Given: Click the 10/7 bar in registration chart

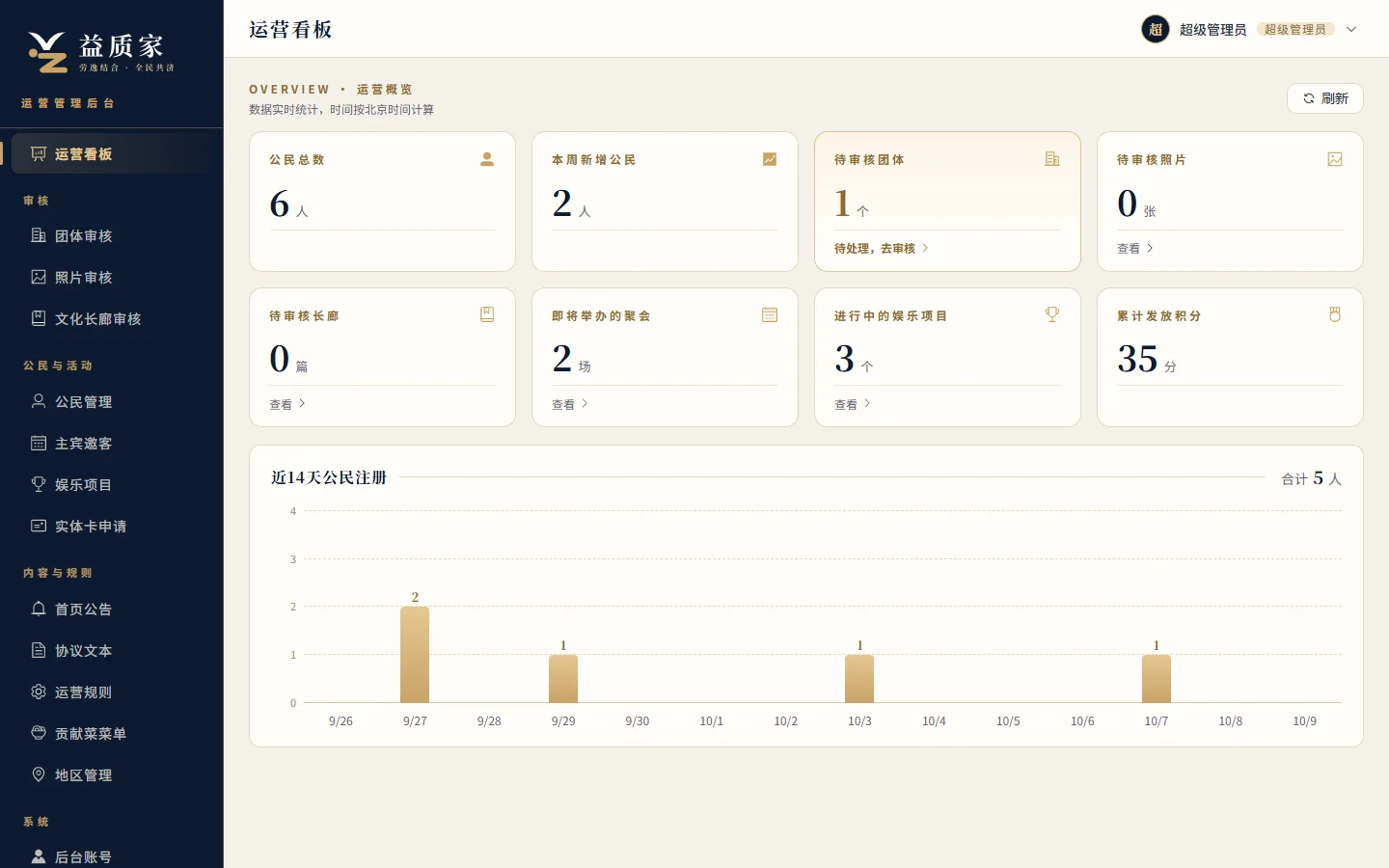Looking at the screenshot, I should [1157, 679].
